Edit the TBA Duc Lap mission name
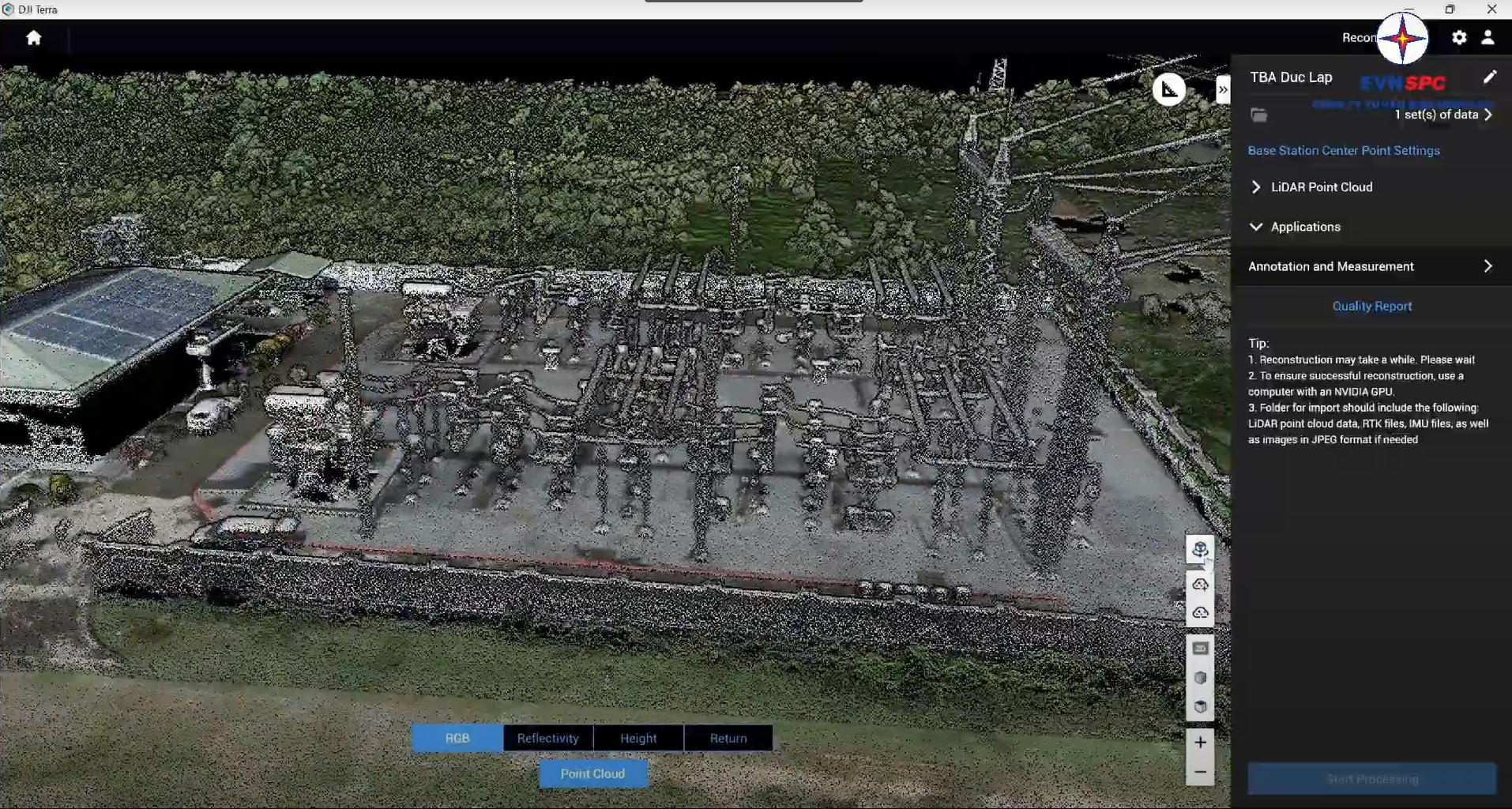The image size is (1512, 809). coord(1489,77)
